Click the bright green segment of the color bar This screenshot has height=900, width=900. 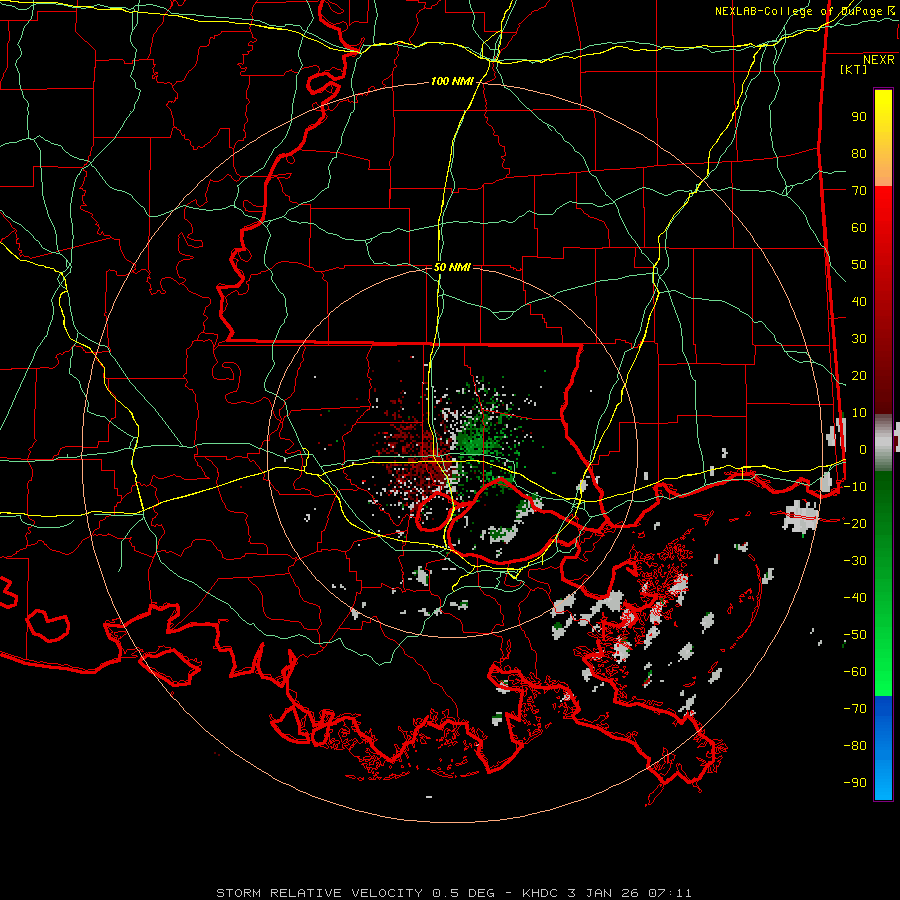pos(883,660)
